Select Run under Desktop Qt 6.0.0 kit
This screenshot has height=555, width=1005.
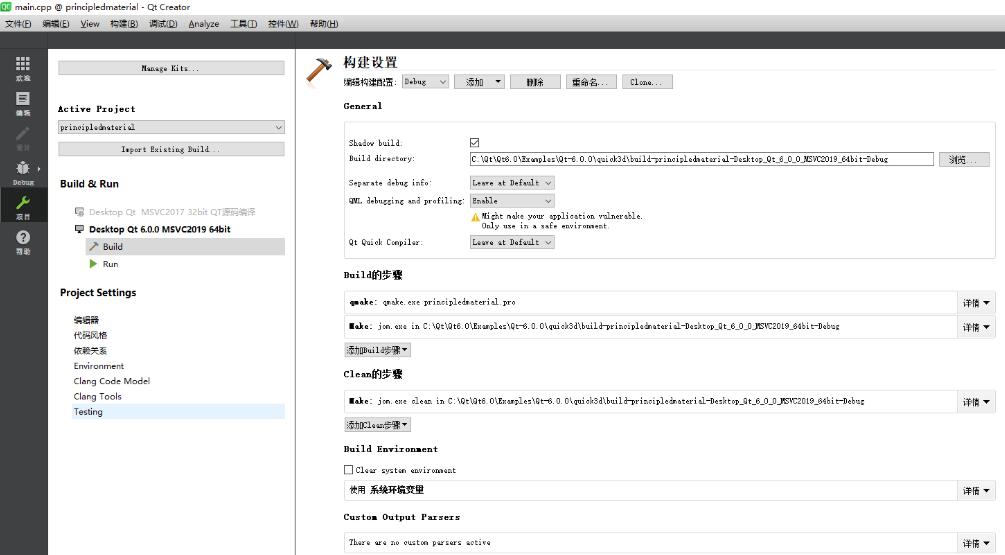click(x=110, y=263)
